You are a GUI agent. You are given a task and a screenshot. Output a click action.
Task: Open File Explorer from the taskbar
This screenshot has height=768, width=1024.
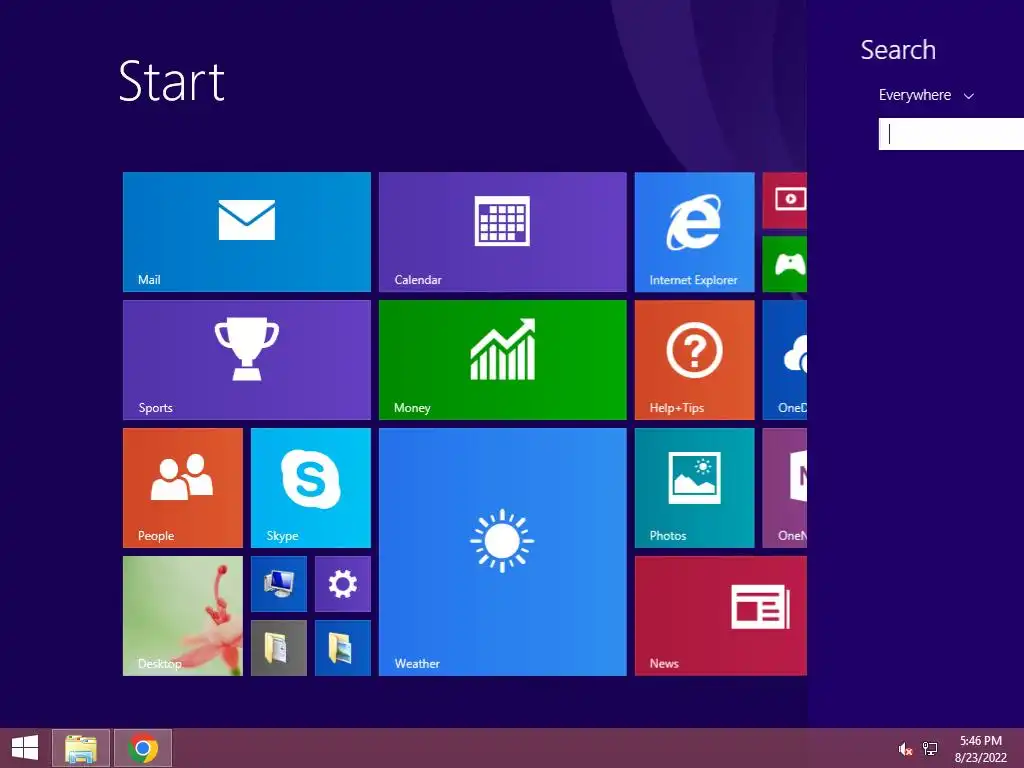pos(81,748)
